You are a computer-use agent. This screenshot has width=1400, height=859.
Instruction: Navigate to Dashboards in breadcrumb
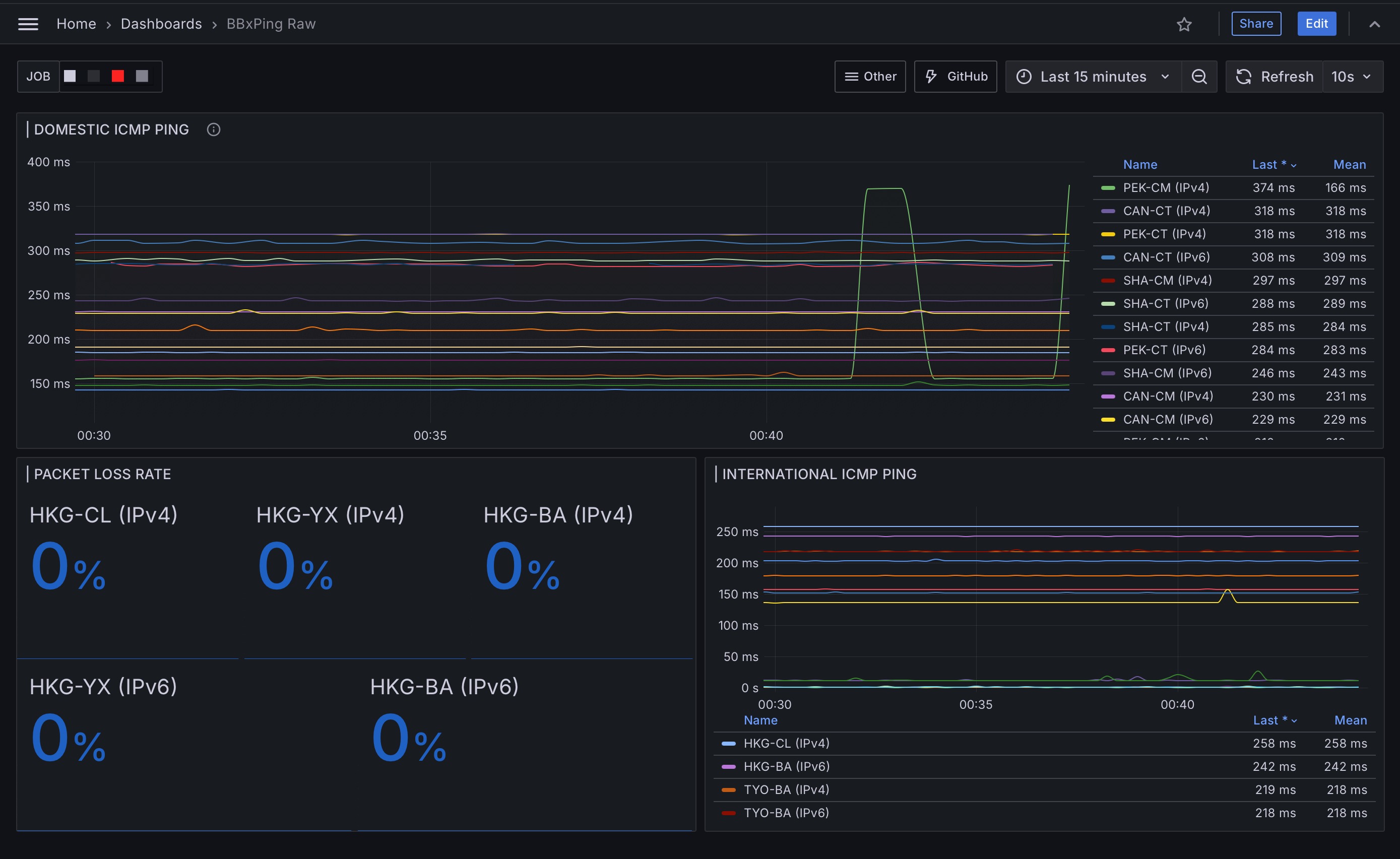pos(161,24)
